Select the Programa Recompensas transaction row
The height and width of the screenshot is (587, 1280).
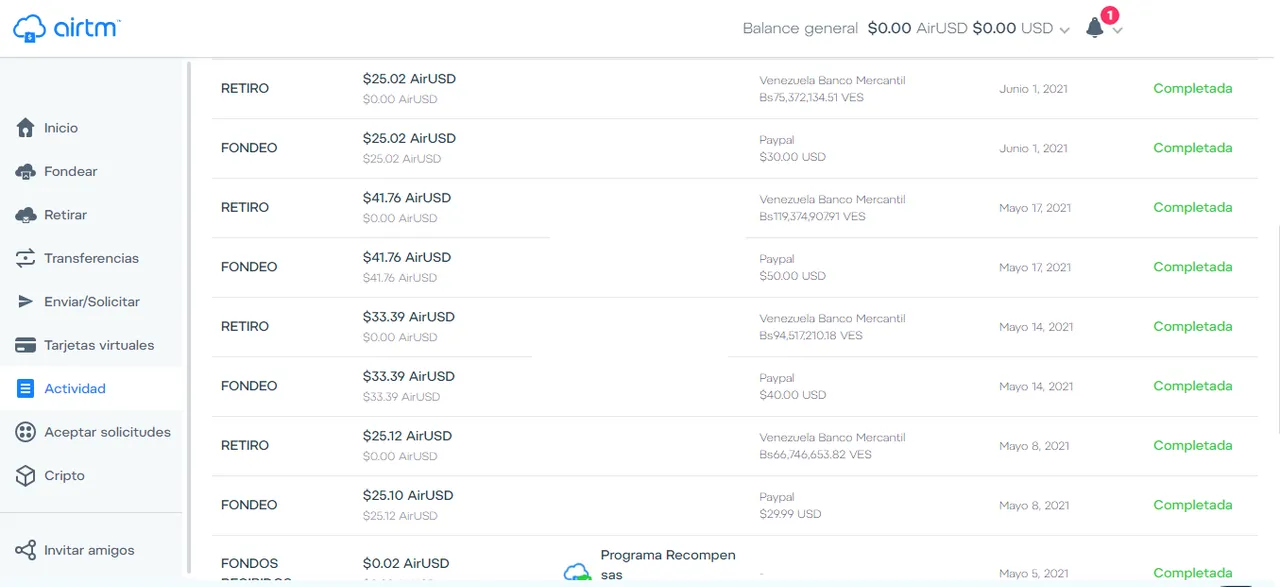pyautogui.click(x=735, y=562)
